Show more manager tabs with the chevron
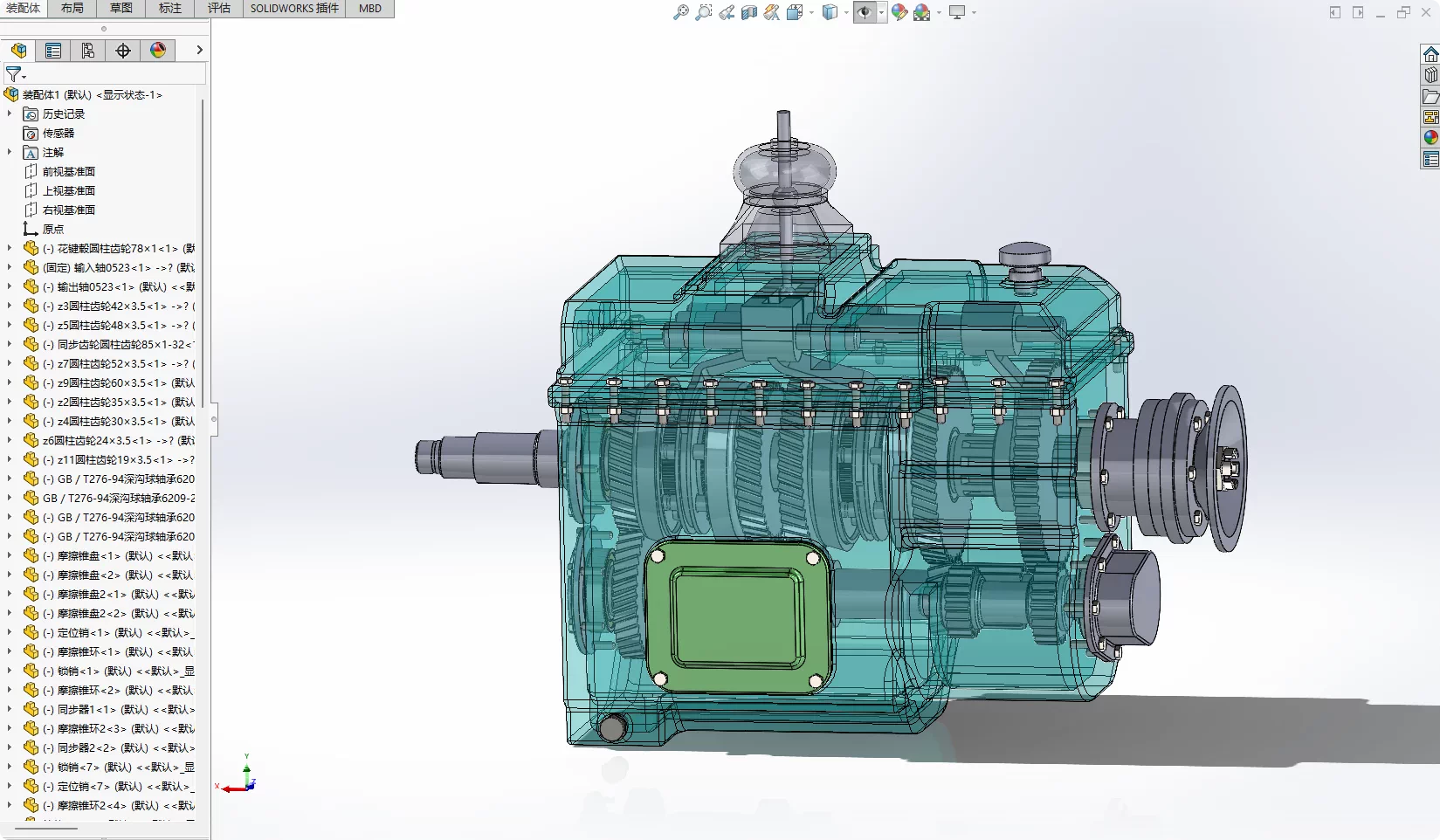 (199, 51)
